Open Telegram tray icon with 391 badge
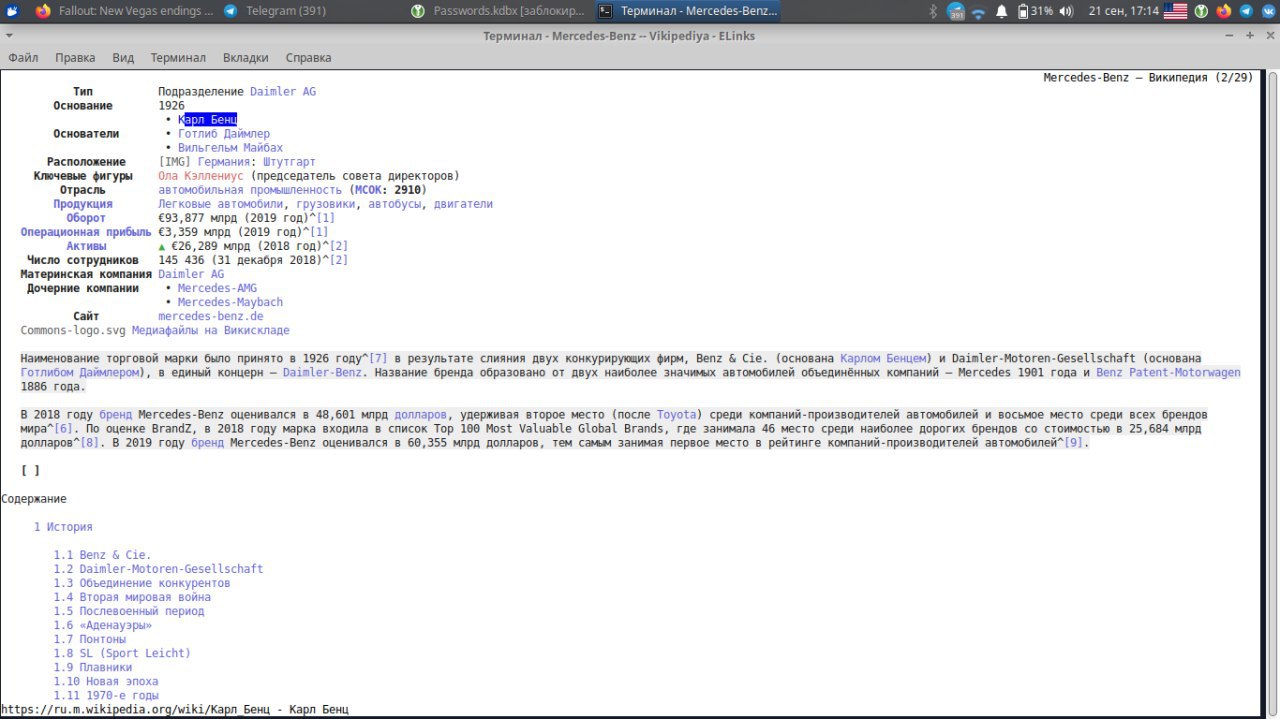The image size is (1280, 719). coord(956,11)
